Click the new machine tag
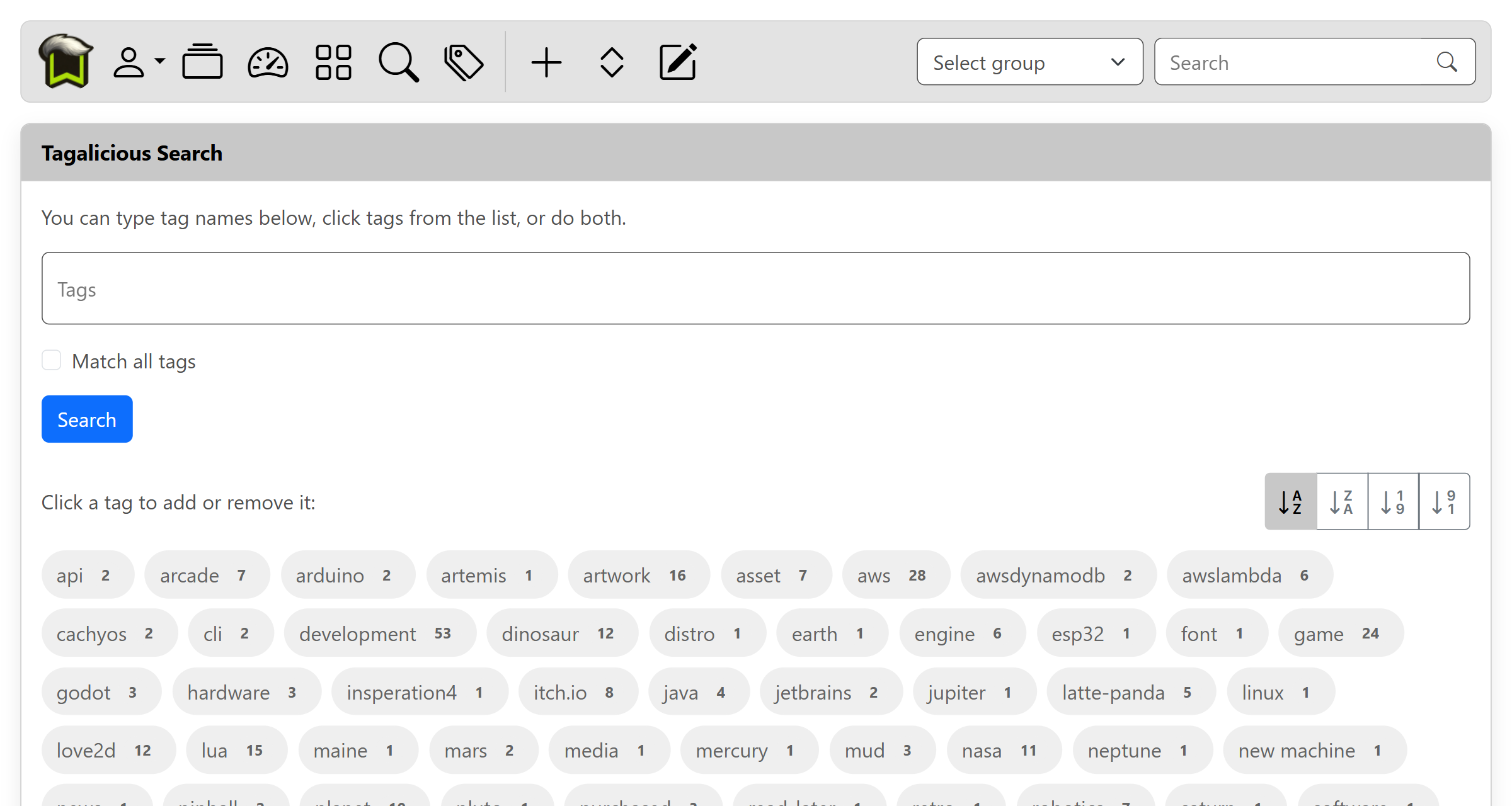1512x806 pixels. pos(1315,750)
